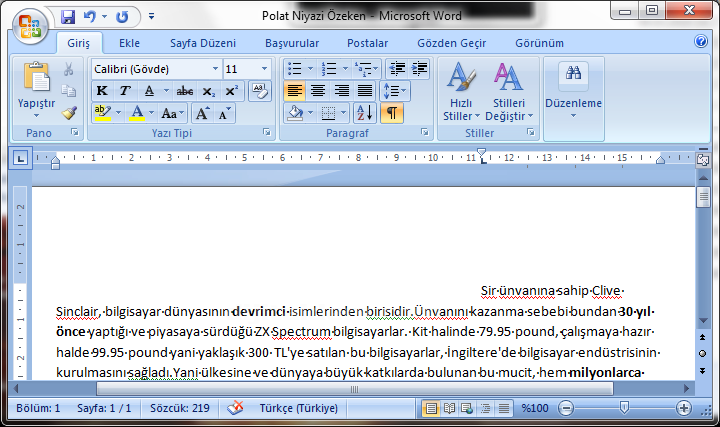Switch to the Başvurular tab
Image resolution: width=720 pixels, height=427 pixels.
coord(292,43)
